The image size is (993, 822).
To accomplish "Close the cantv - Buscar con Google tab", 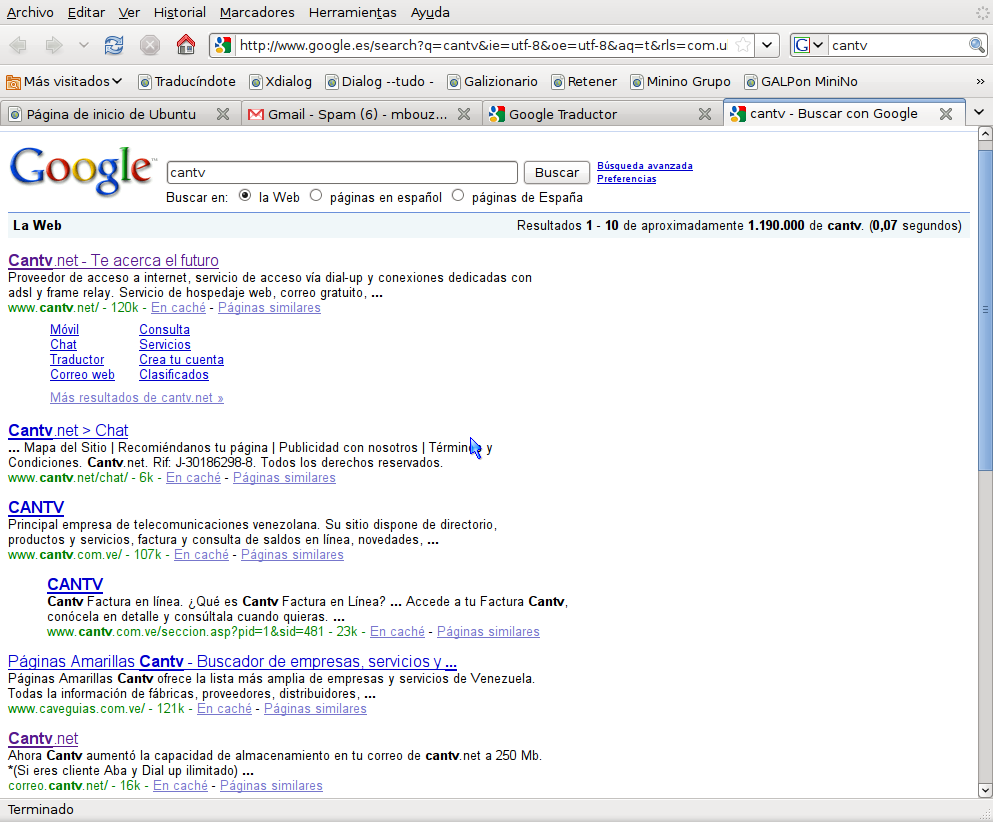I will pos(946,114).
